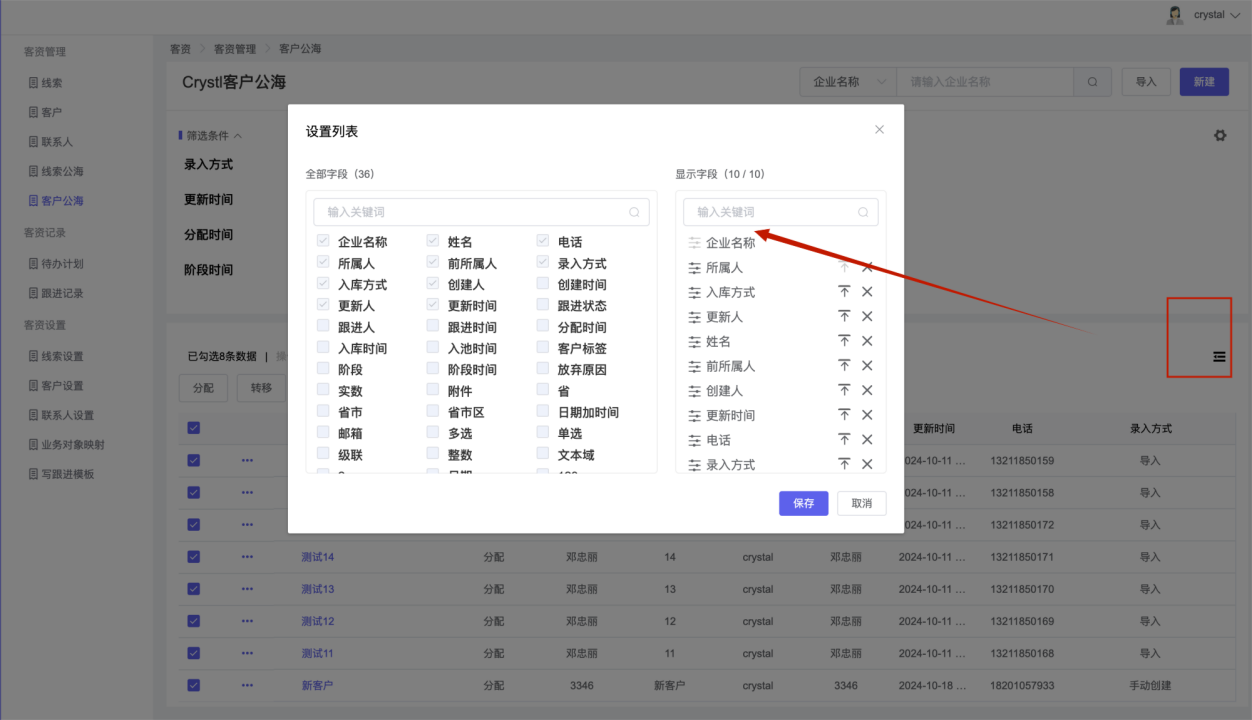Move 电话 field to top
The image size is (1252, 720).
844,439
